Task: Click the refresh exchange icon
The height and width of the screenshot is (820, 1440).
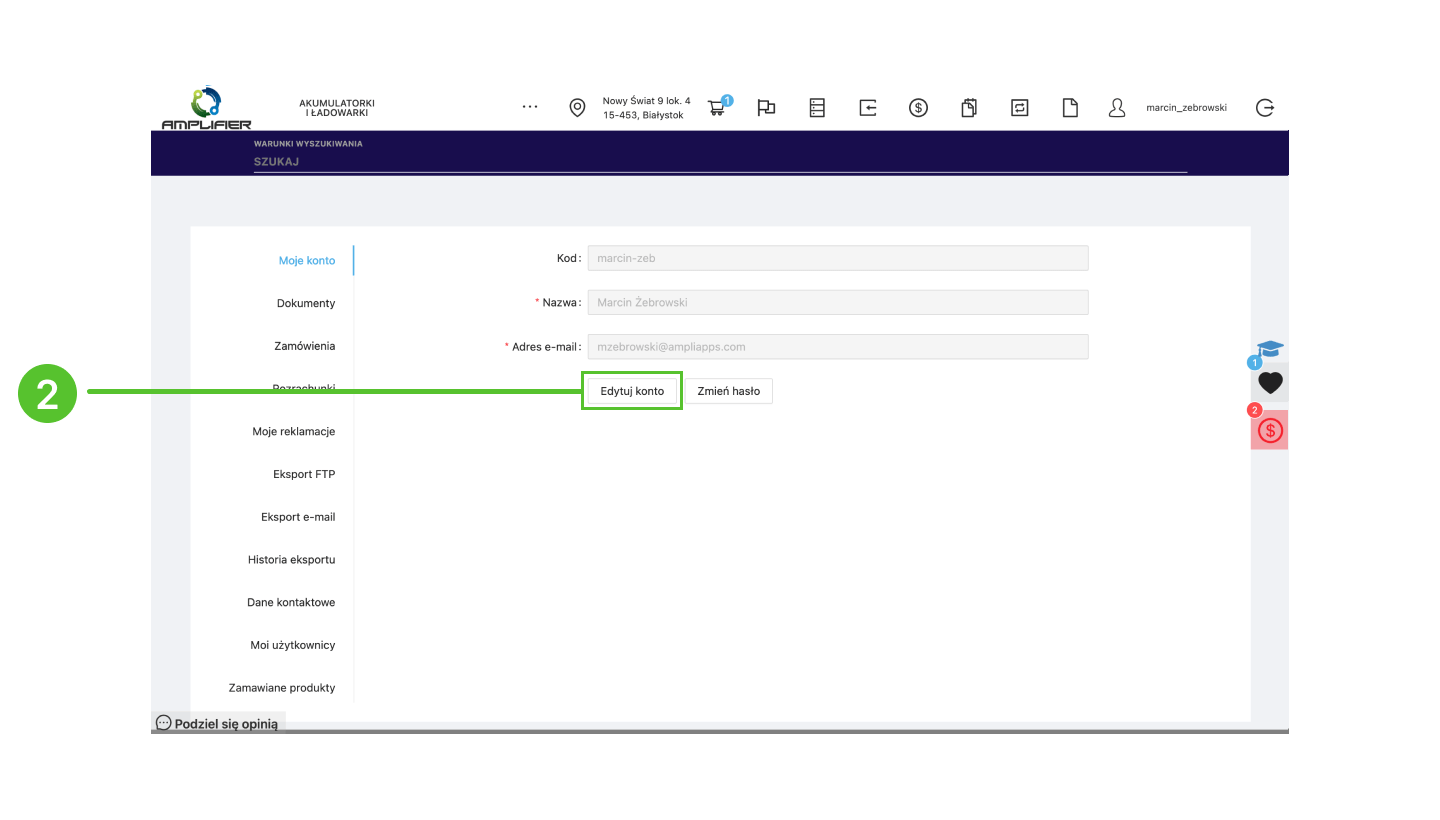Action: (1019, 108)
